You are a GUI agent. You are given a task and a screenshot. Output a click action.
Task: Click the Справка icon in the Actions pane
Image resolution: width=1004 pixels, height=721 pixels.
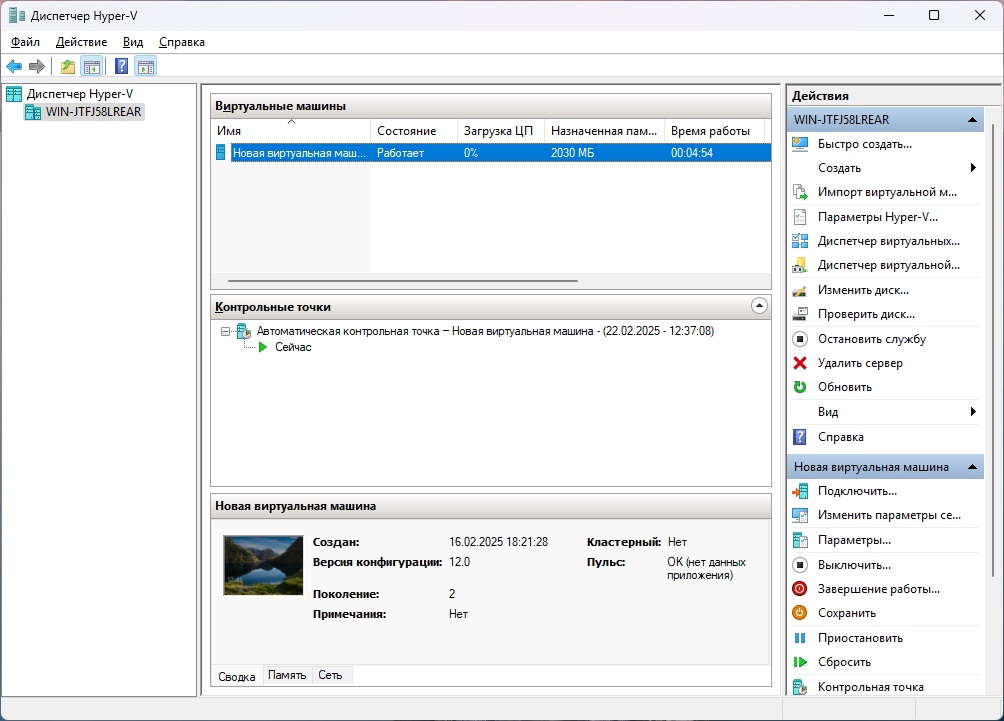pos(800,437)
